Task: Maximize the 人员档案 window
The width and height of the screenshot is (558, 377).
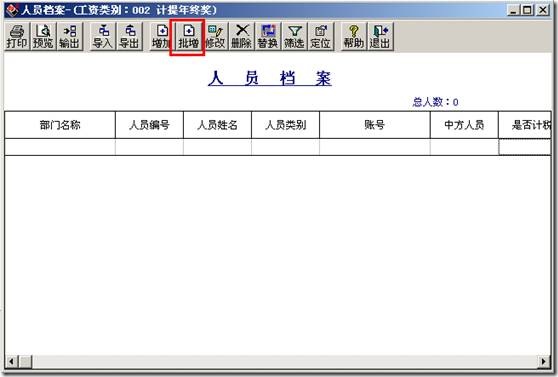Action: (527, 10)
